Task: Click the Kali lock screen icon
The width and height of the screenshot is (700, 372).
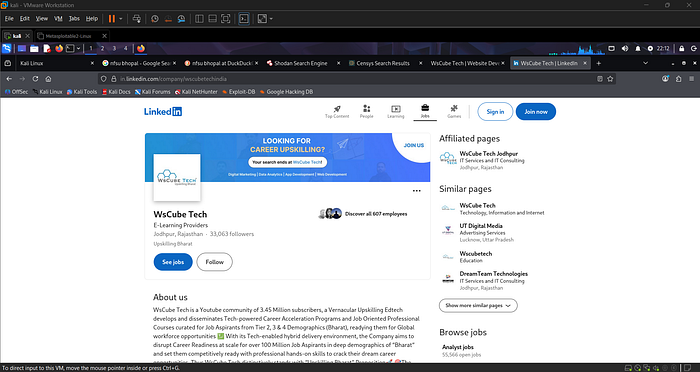Action: [682, 48]
